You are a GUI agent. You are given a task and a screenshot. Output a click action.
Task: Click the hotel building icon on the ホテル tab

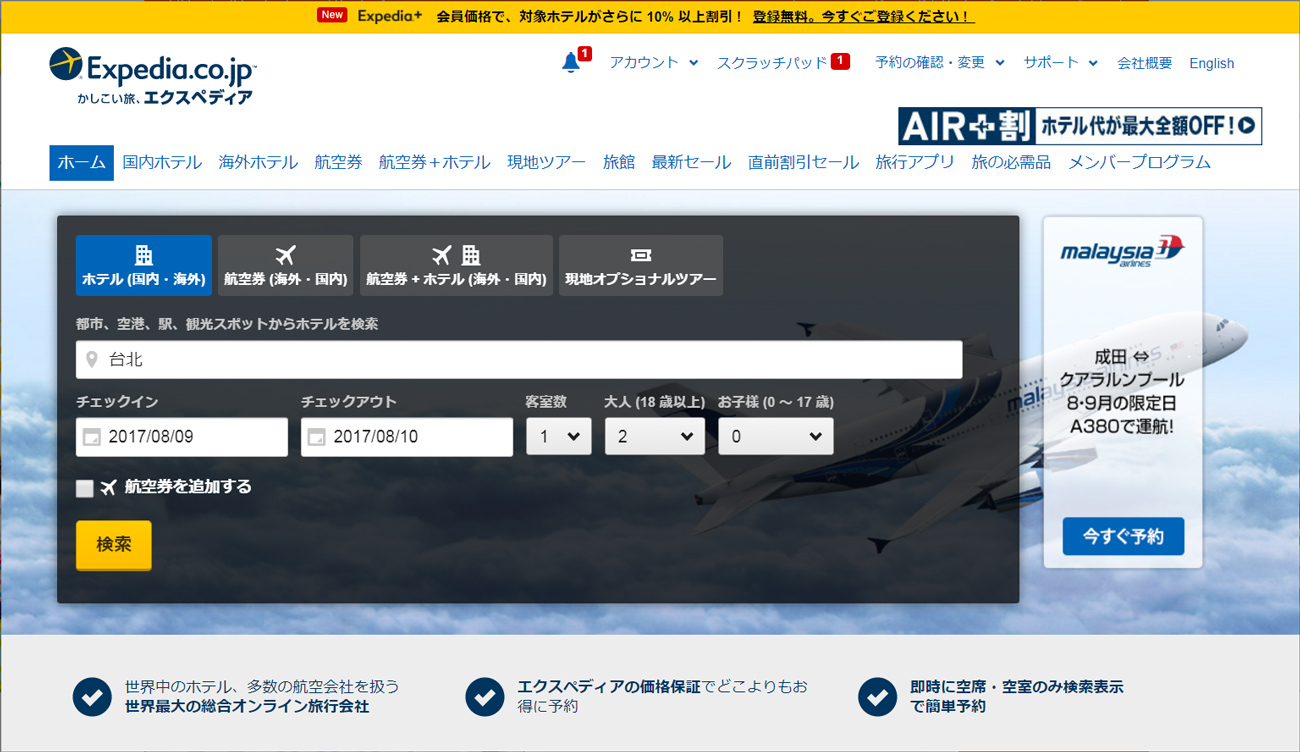144,255
